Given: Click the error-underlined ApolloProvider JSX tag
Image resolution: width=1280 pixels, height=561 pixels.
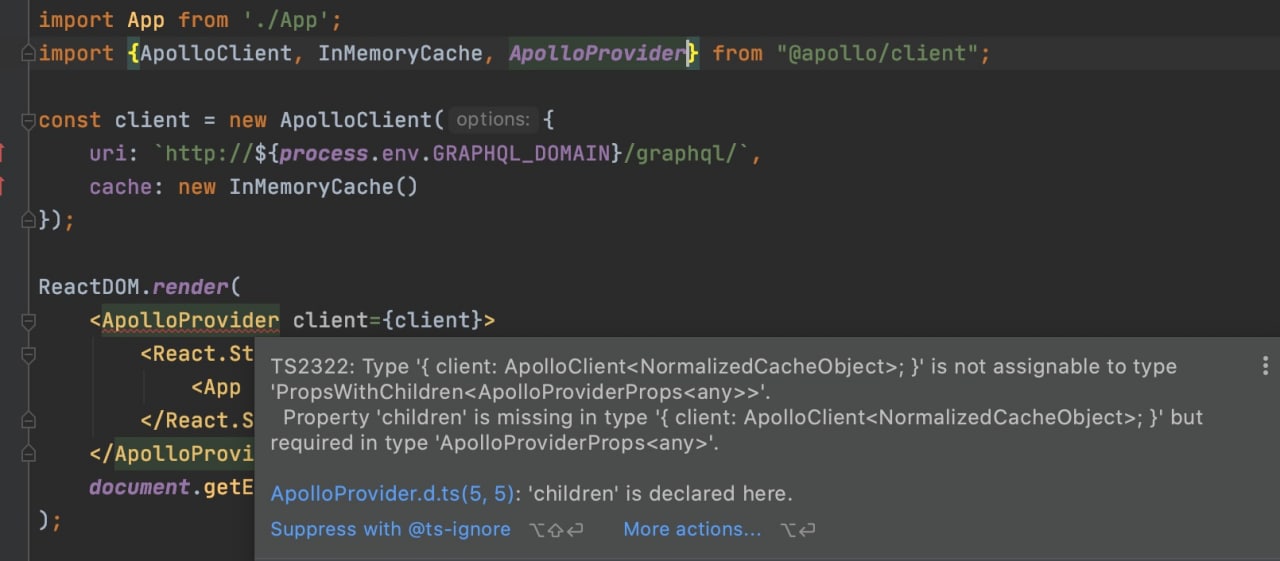Looking at the screenshot, I should 190,320.
